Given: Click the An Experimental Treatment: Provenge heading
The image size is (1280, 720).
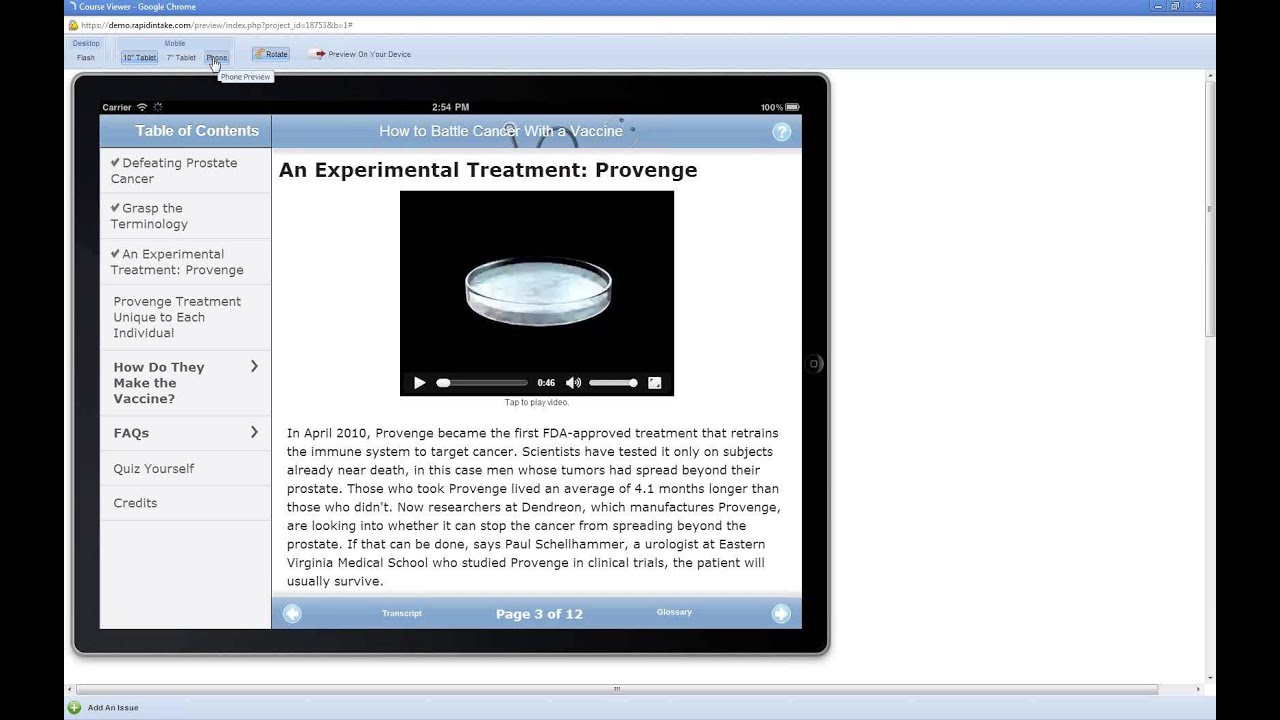Looking at the screenshot, I should tap(488, 170).
